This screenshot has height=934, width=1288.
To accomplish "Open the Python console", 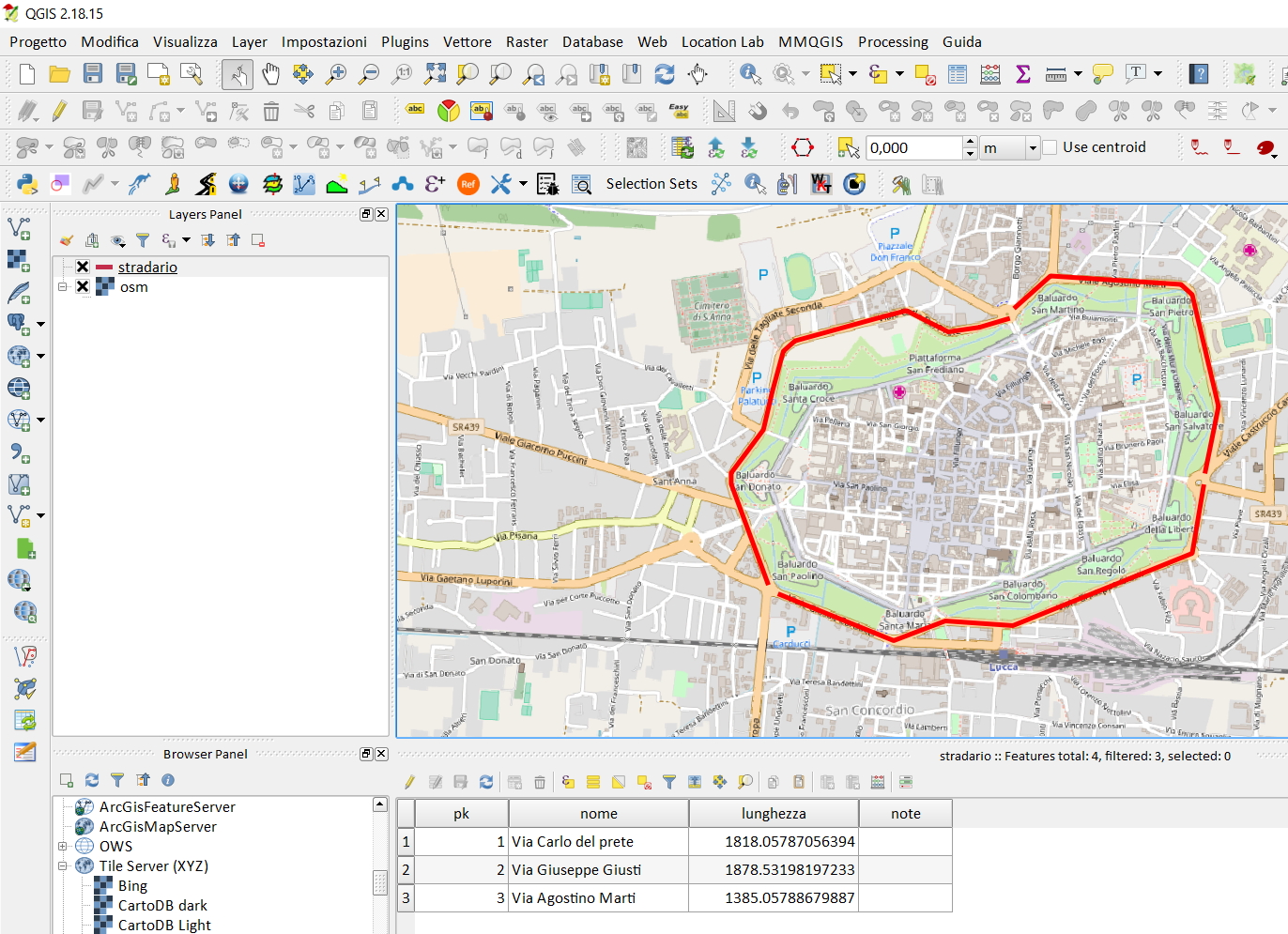I will (x=27, y=184).
